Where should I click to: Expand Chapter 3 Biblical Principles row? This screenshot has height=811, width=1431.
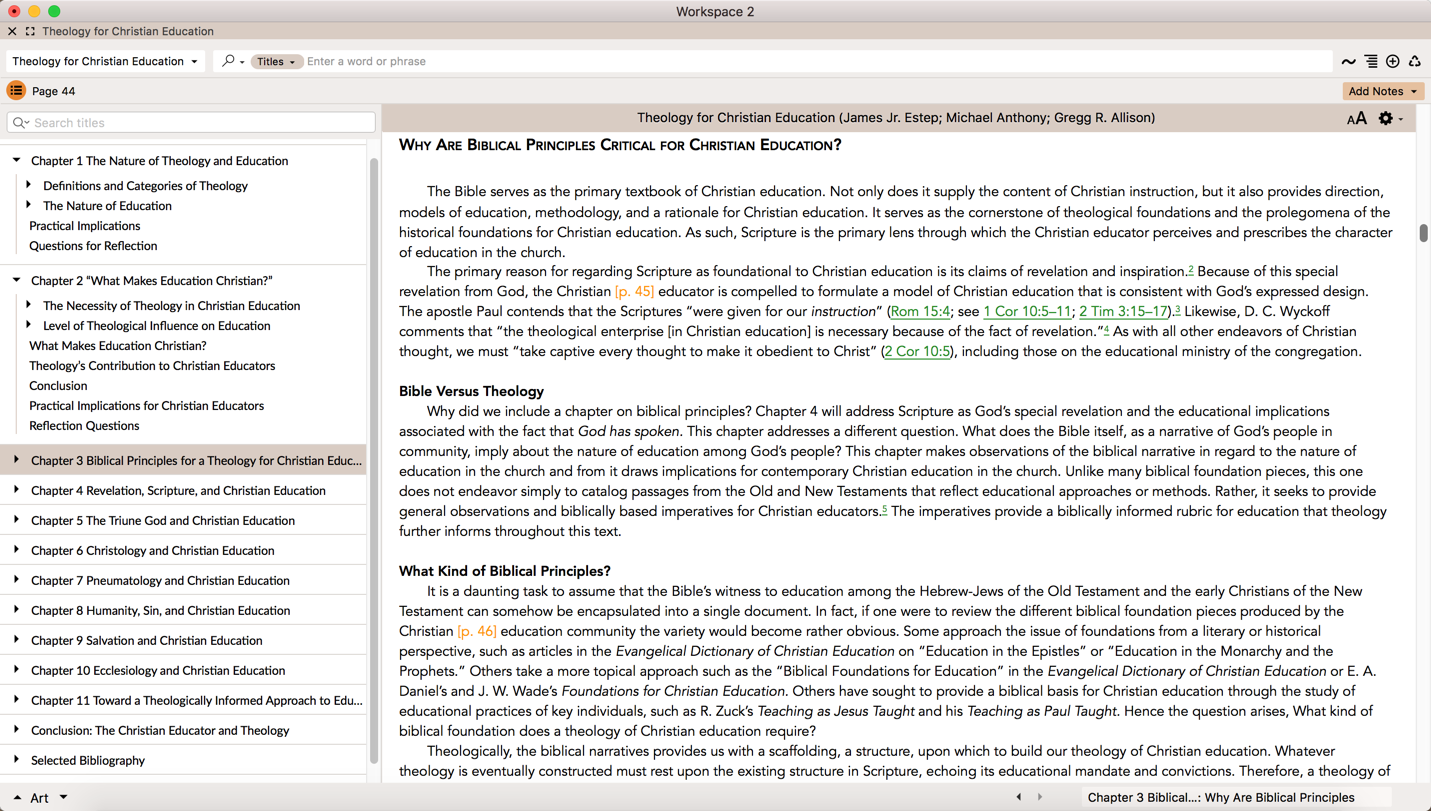(x=17, y=460)
